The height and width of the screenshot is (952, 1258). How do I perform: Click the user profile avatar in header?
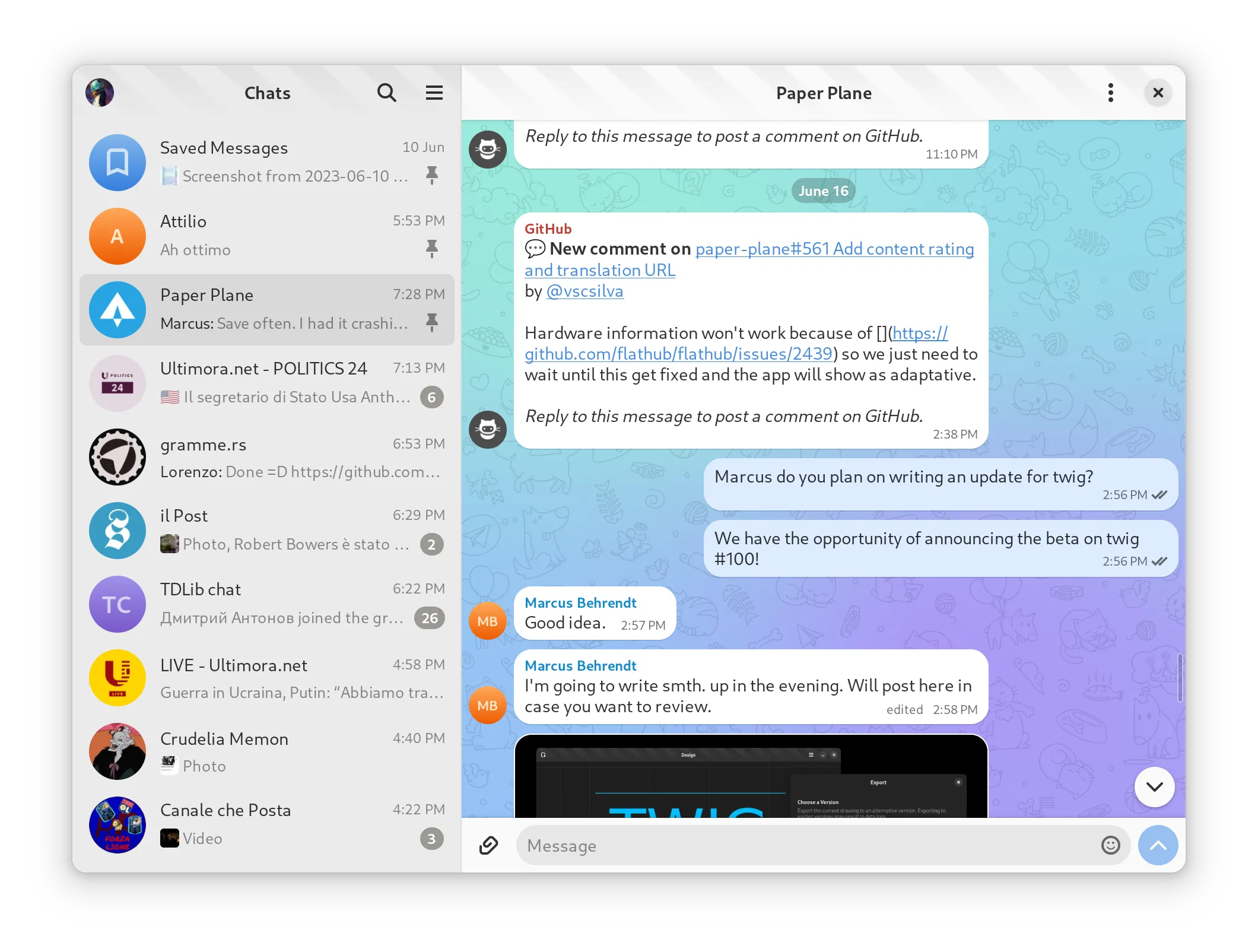pos(100,93)
